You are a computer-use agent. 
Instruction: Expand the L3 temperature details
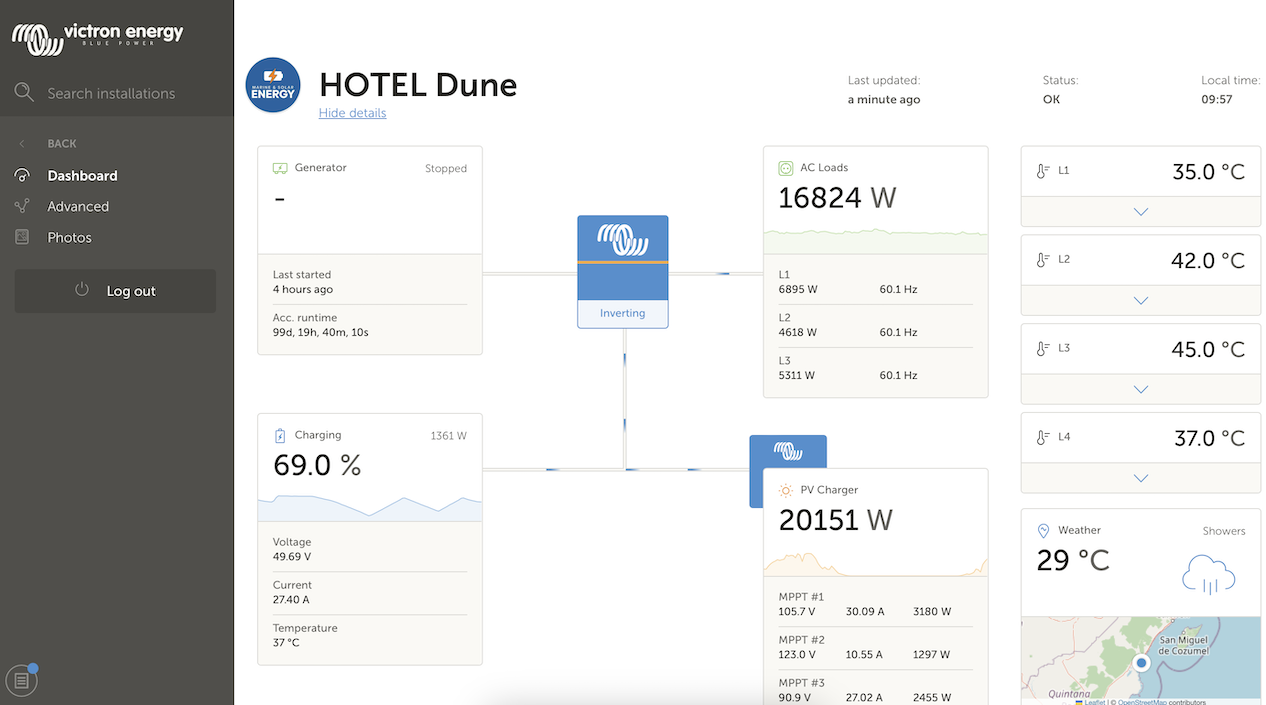(x=1140, y=390)
